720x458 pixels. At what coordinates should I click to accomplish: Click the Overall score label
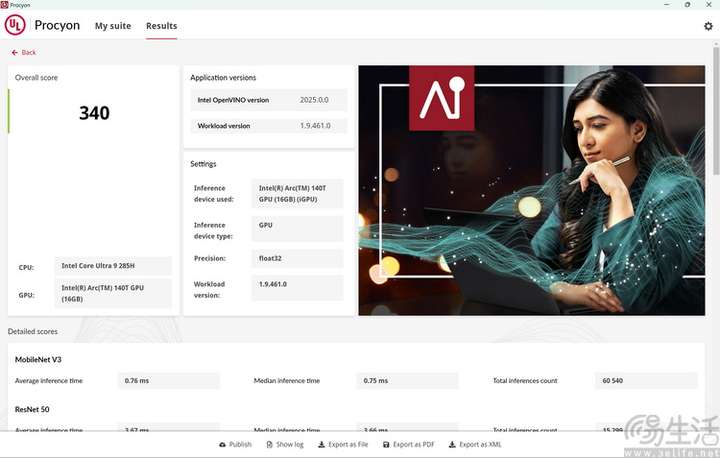36,78
